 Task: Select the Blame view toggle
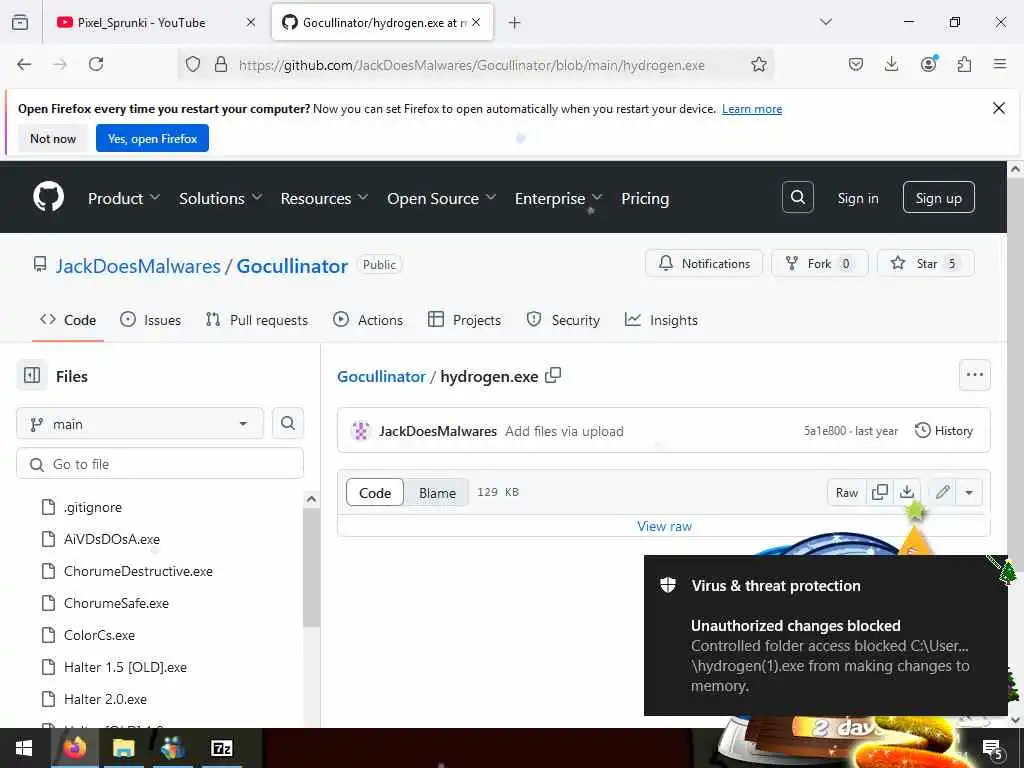pyautogui.click(x=437, y=492)
